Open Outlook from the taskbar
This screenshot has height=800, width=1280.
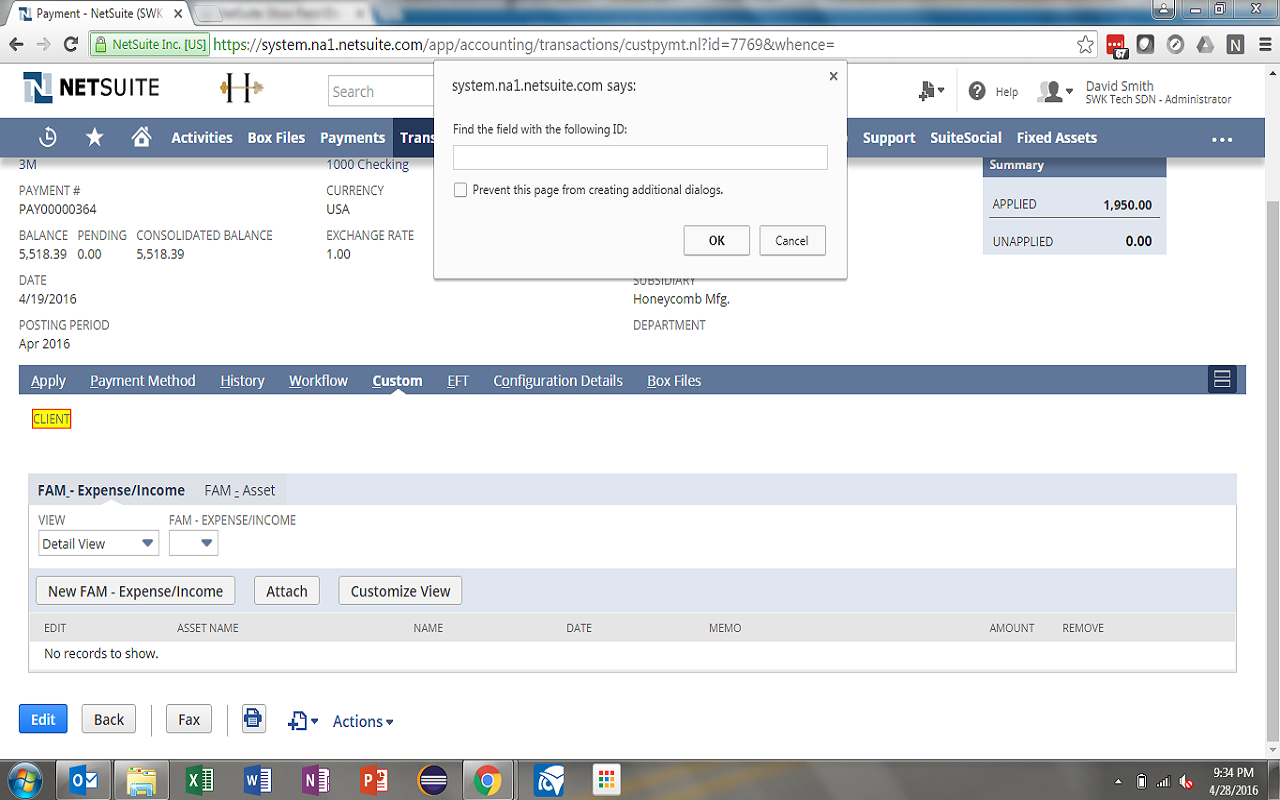(x=84, y=779)
